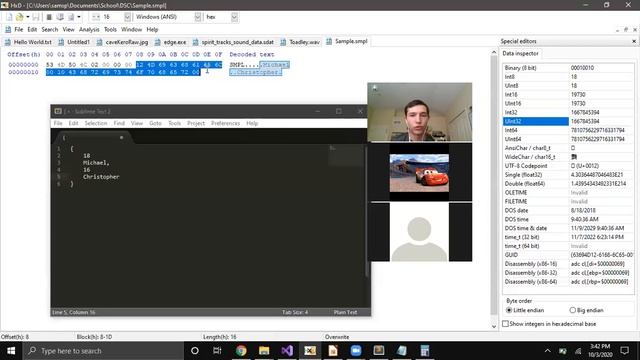Click the Open RAM icon in toolbar
The image size is (640, 360).
click(x=49, y=17)
